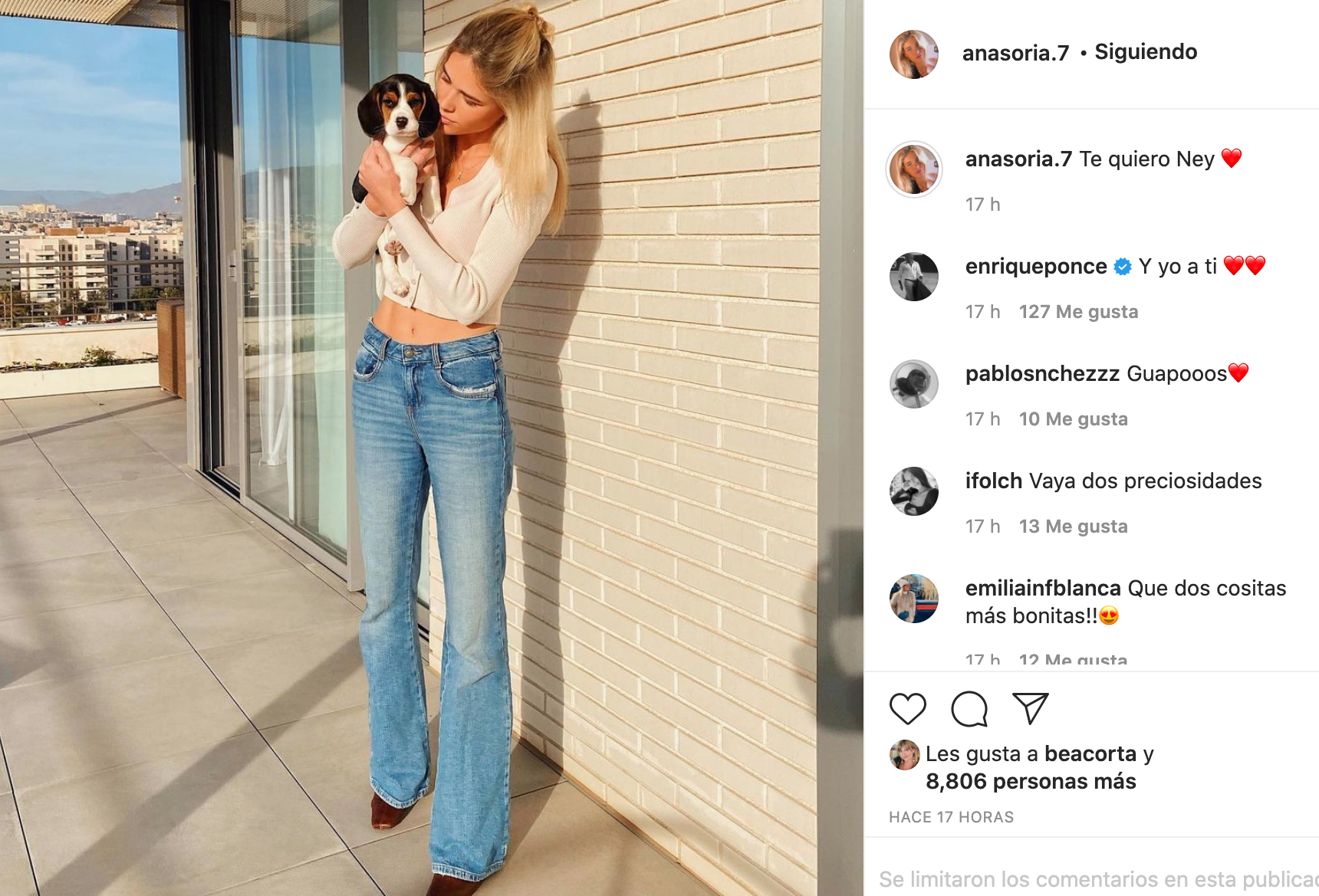Show the 8,806 personas más likes list
Viewport: 1319px width, 896px height.
click(x=1031, y=782)
